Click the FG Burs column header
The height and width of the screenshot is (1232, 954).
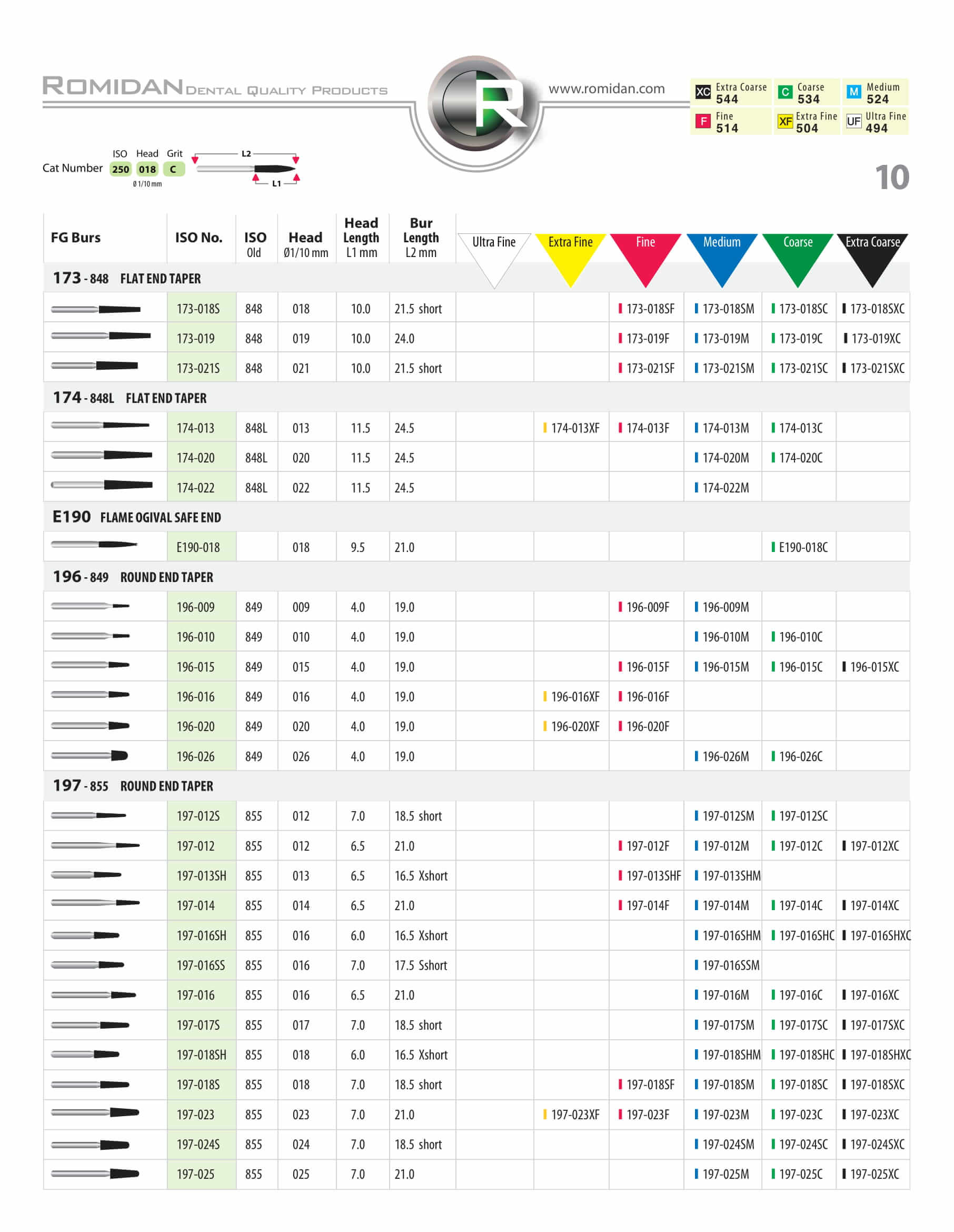76,238
